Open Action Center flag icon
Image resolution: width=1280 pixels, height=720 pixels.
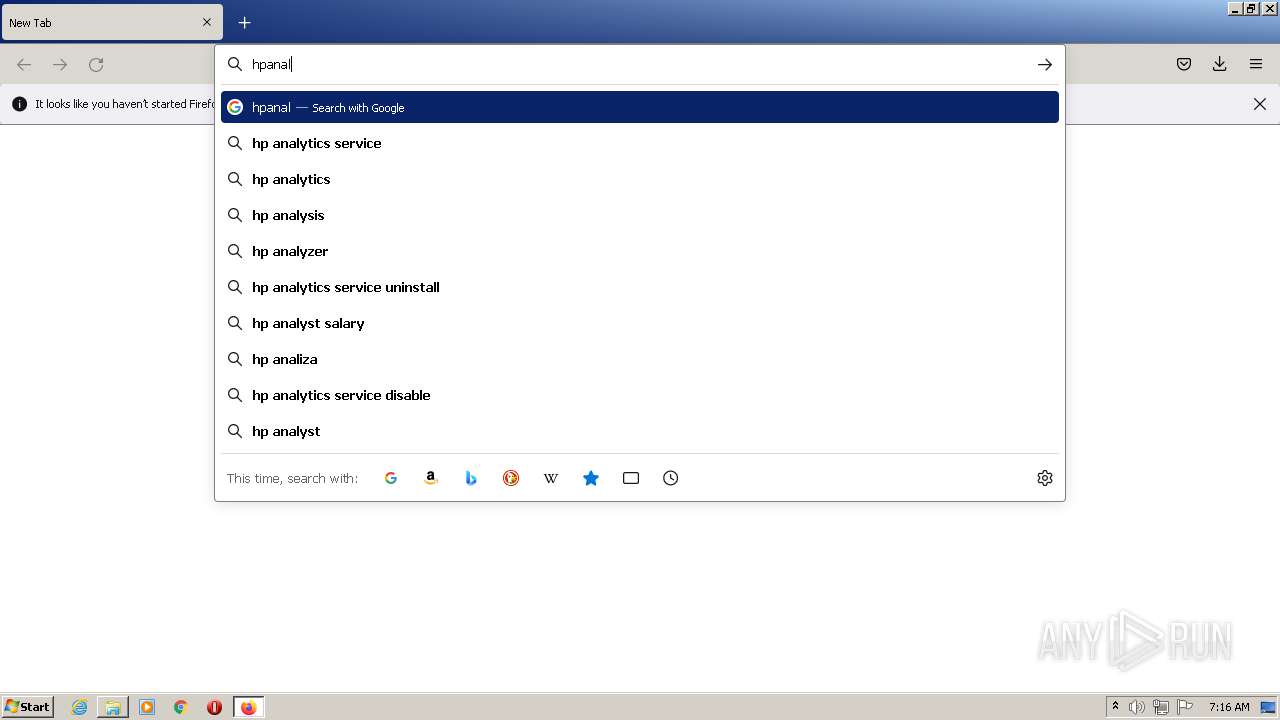[1185, 707]
